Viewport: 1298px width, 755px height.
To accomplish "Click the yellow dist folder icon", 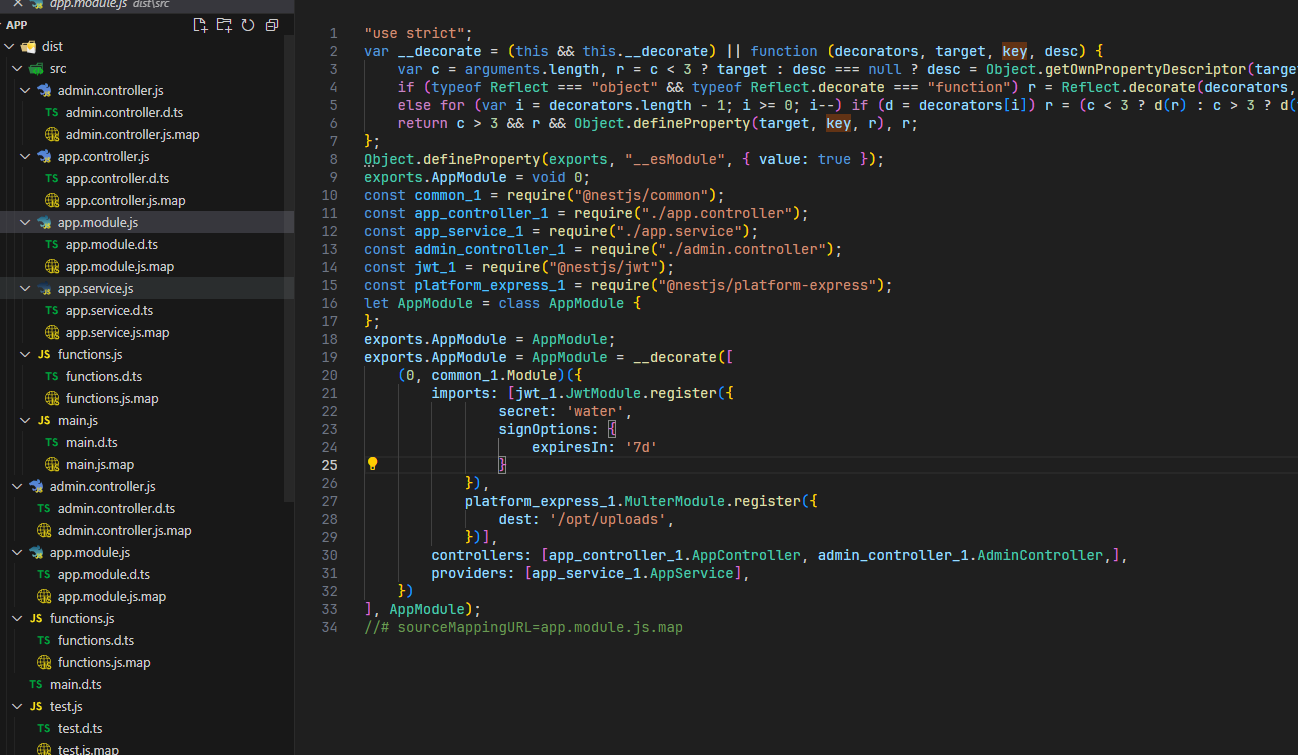I will (x=28, y=47).
